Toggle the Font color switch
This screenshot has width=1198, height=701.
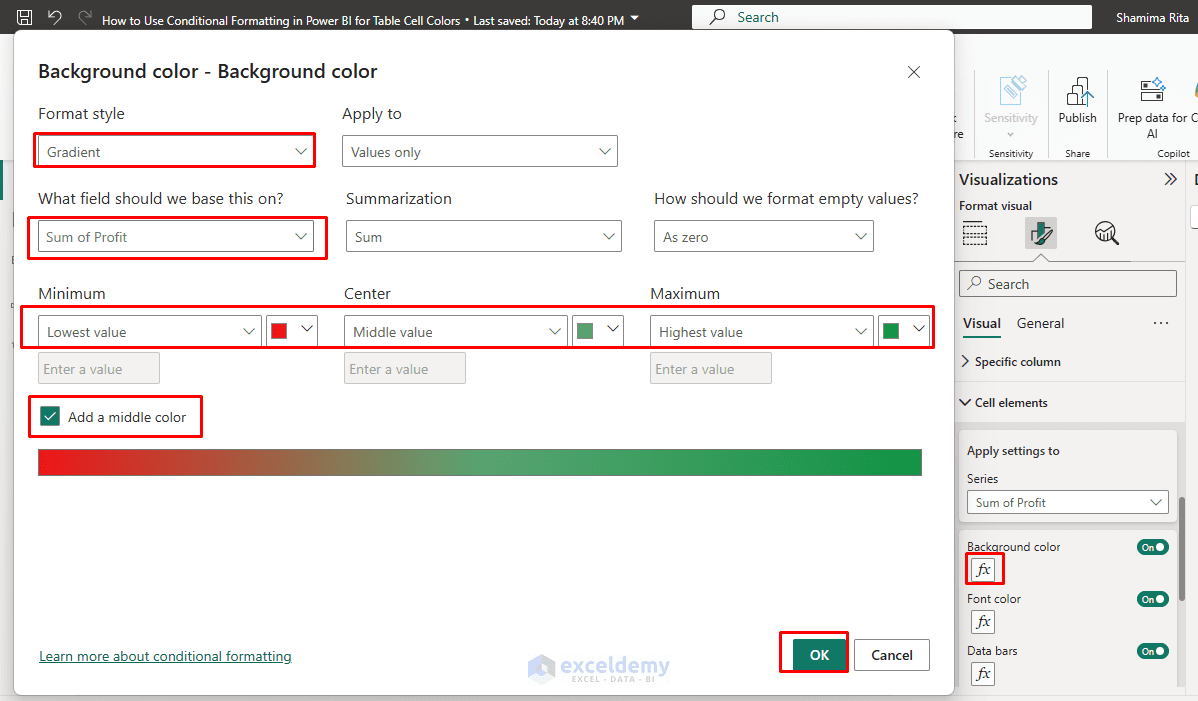tap(1153, 599)
